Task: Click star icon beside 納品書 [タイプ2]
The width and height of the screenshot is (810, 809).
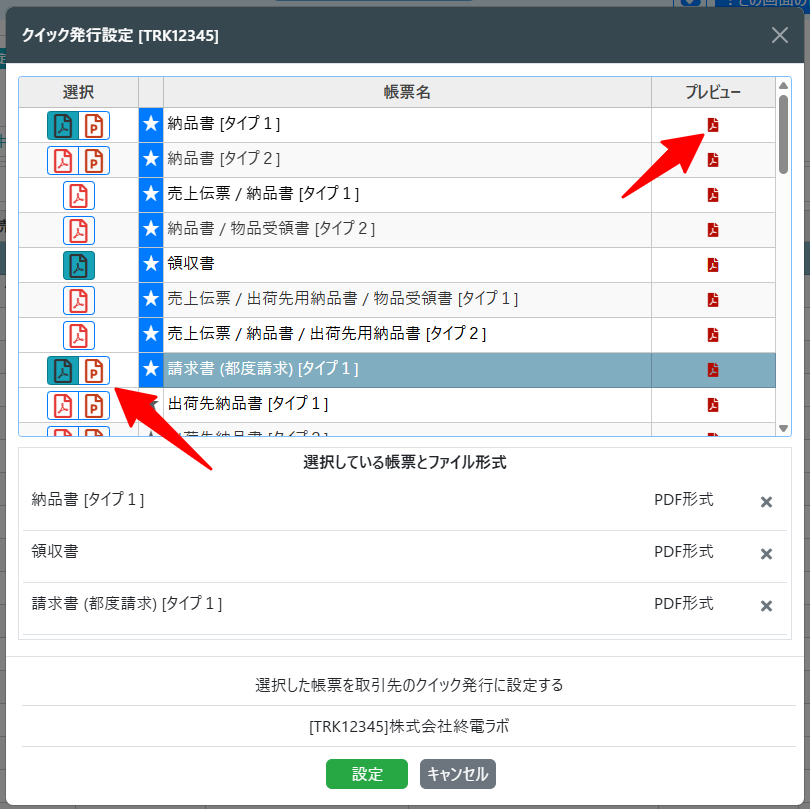Action: tap(151, 159)
